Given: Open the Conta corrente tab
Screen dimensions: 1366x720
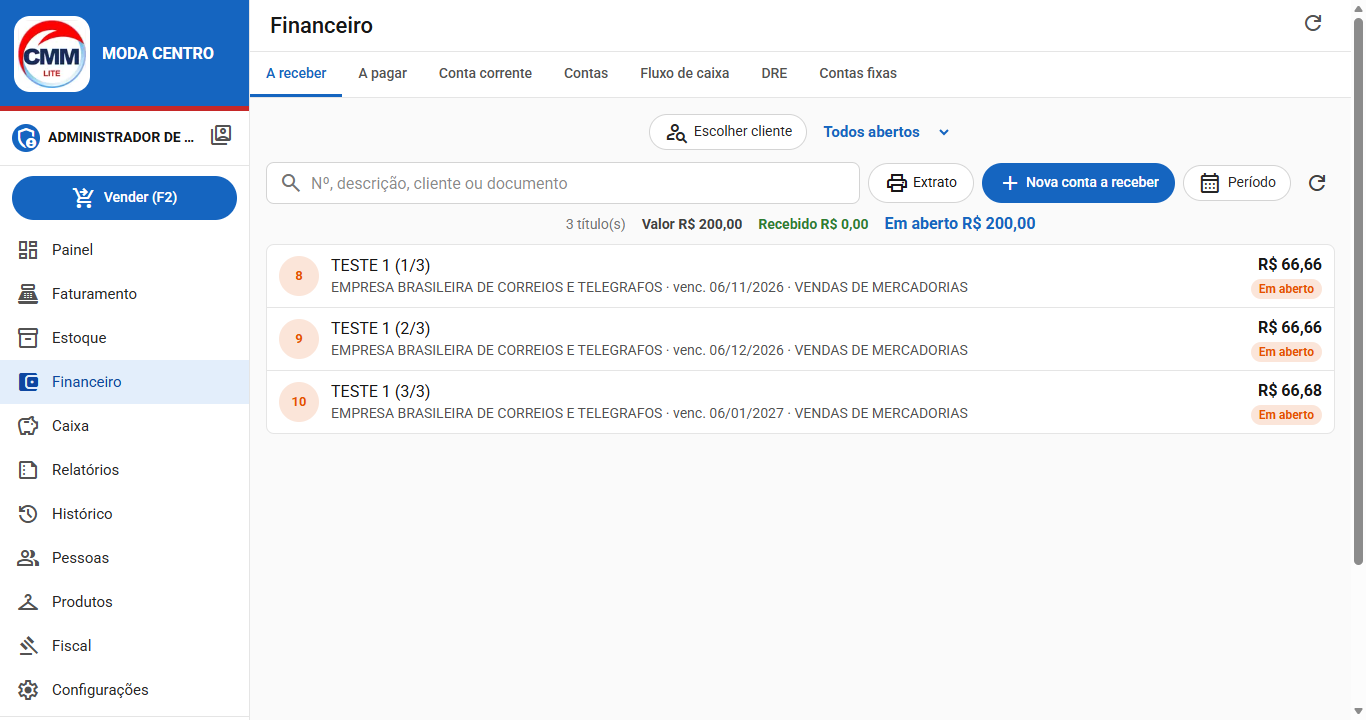Looking at the screenshot, I should tap(485, 73).
